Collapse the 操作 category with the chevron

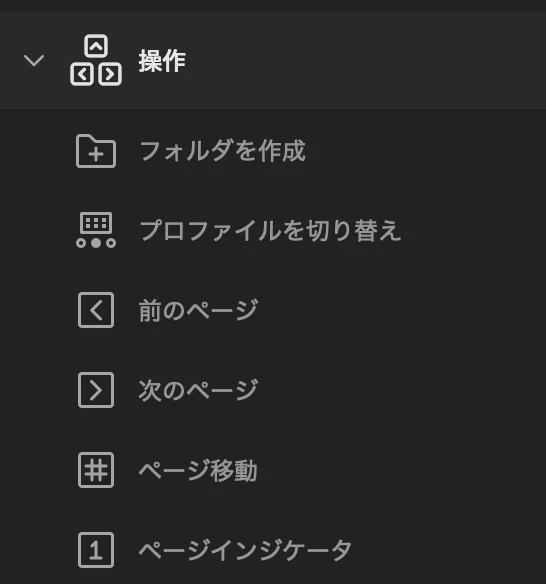tap(34, 60)
